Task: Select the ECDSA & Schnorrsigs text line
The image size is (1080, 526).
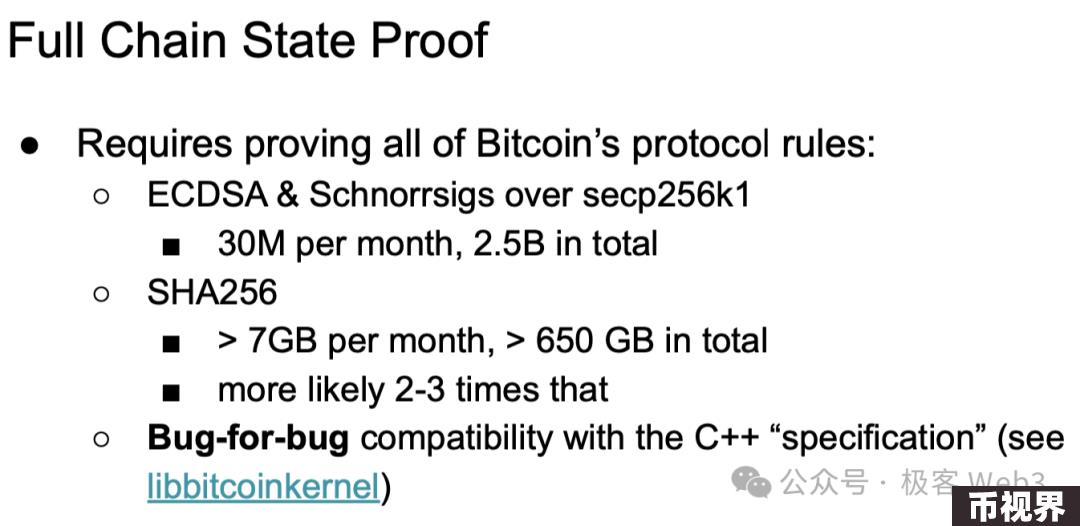Action: pyautogui.click(x=448, y=196)
